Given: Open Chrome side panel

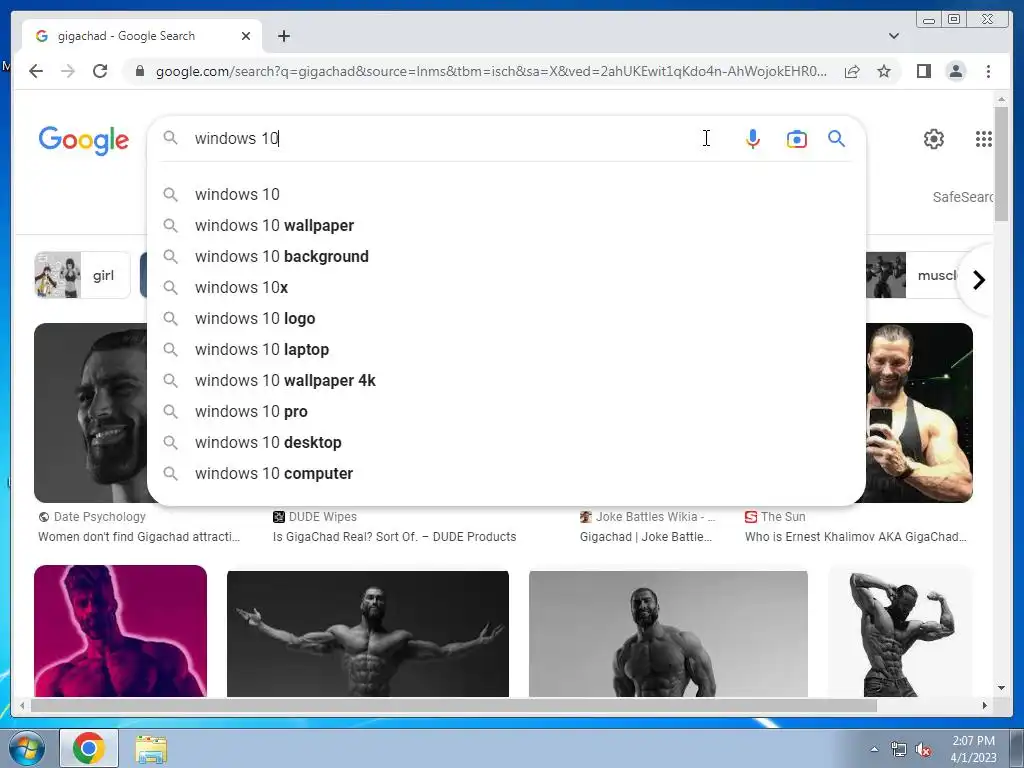Looking at the screenshot, I should (x=923, y=71).
